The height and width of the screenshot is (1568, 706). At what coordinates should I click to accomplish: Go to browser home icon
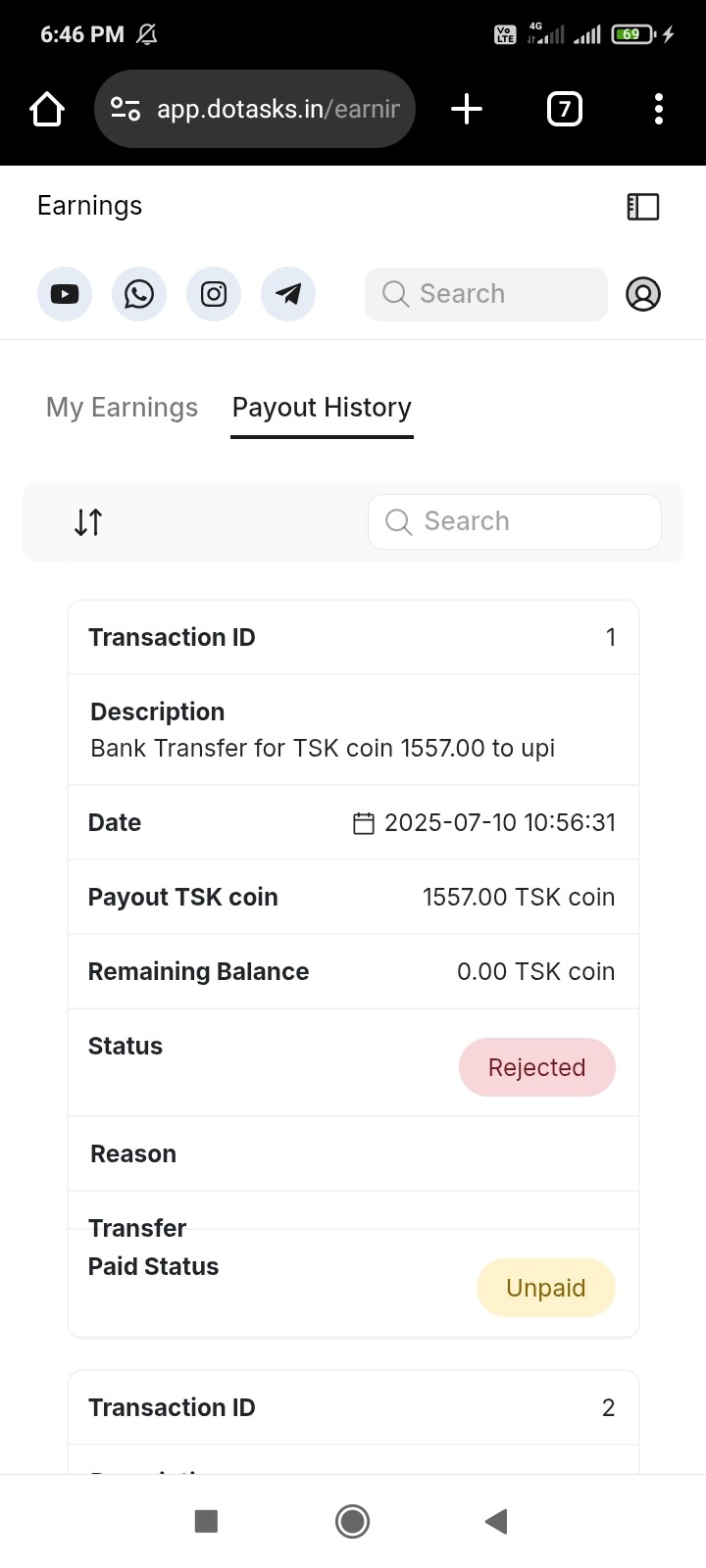tap(47, 109)
